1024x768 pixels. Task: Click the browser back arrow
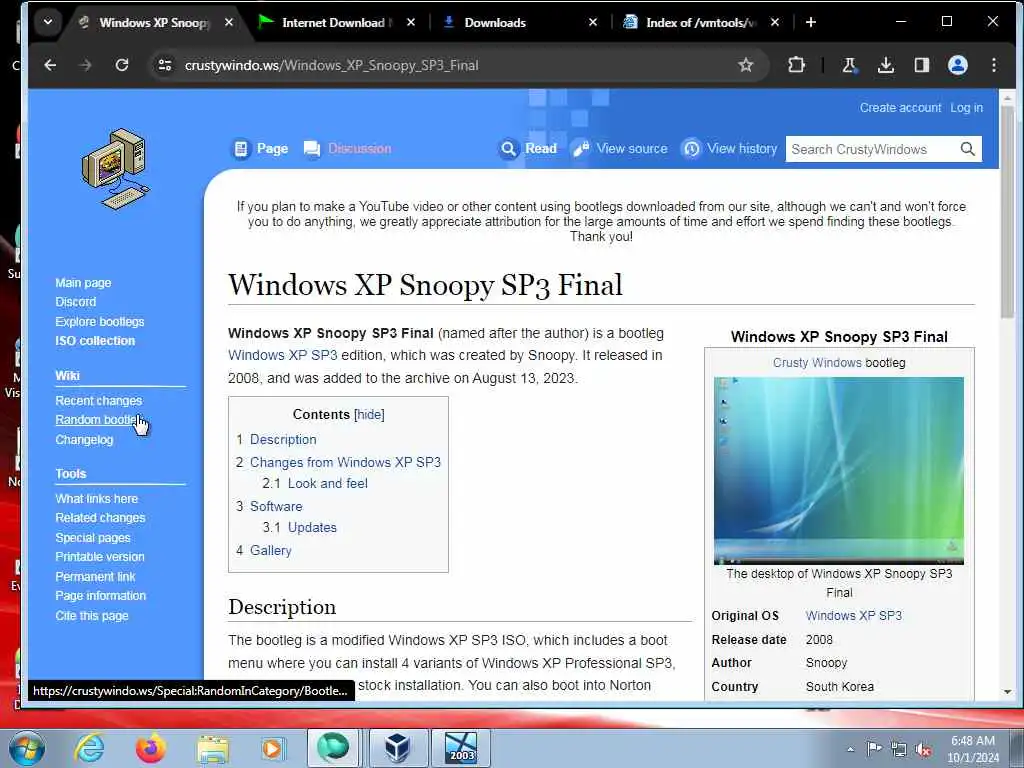point(50,65)
